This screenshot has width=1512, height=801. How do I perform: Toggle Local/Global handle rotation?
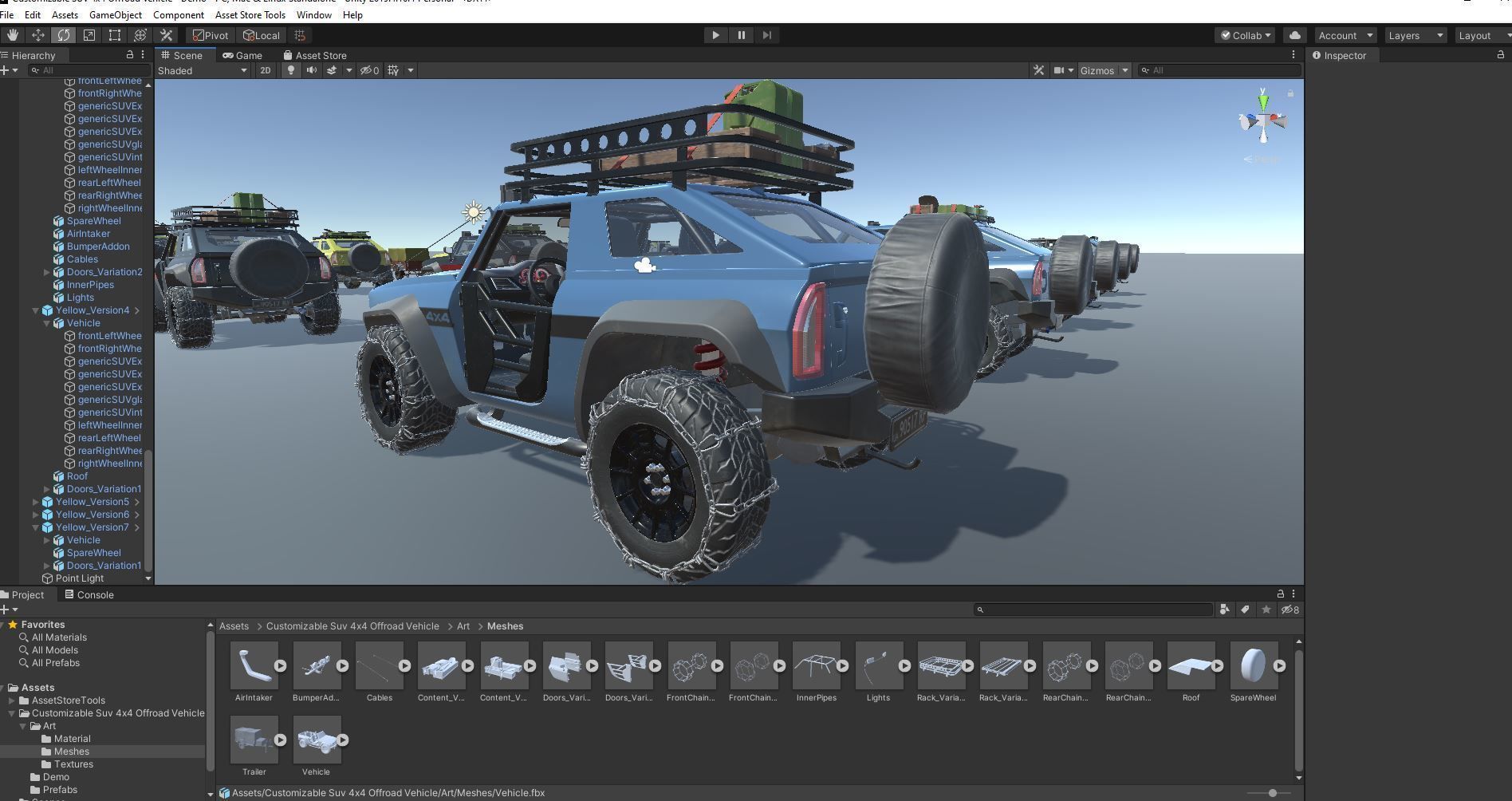click(262, 35)
